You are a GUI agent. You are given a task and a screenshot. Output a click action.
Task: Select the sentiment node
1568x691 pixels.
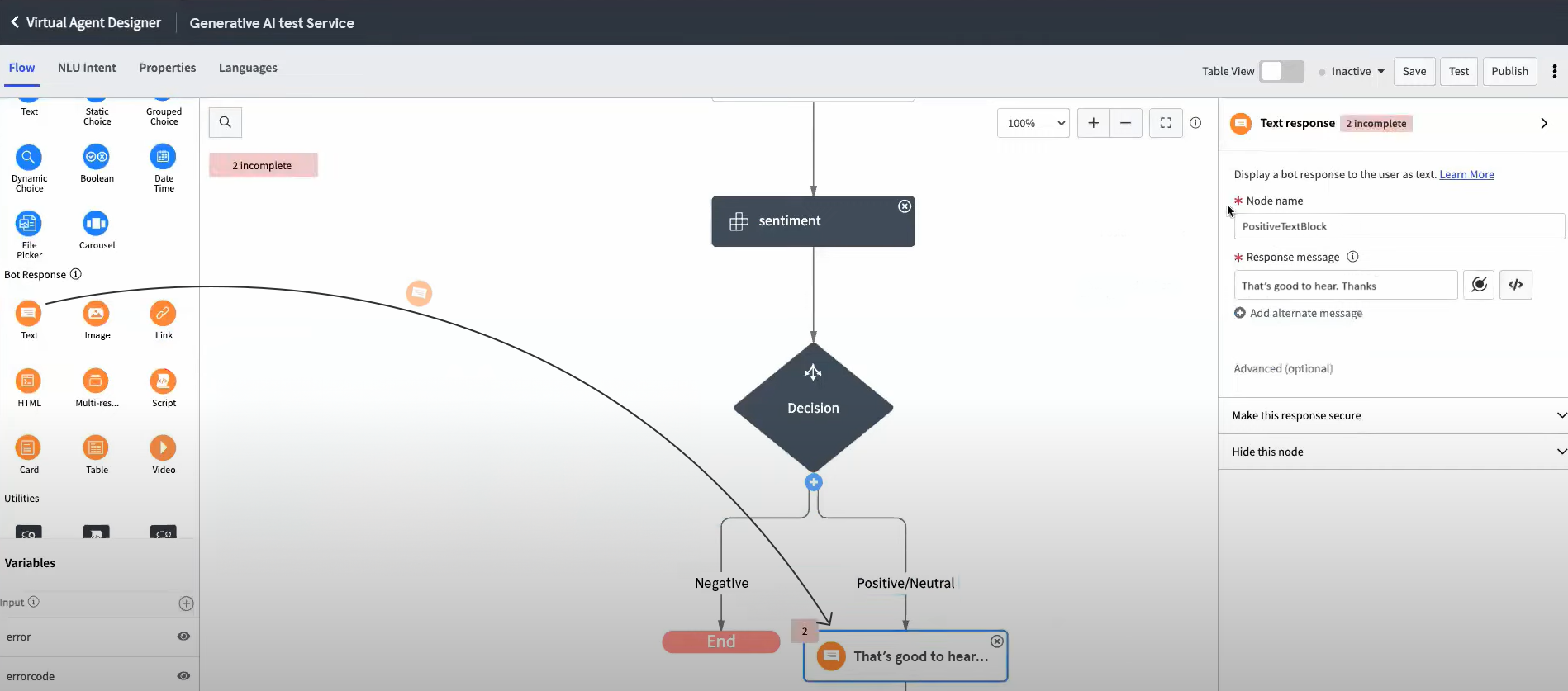[813, 221]
